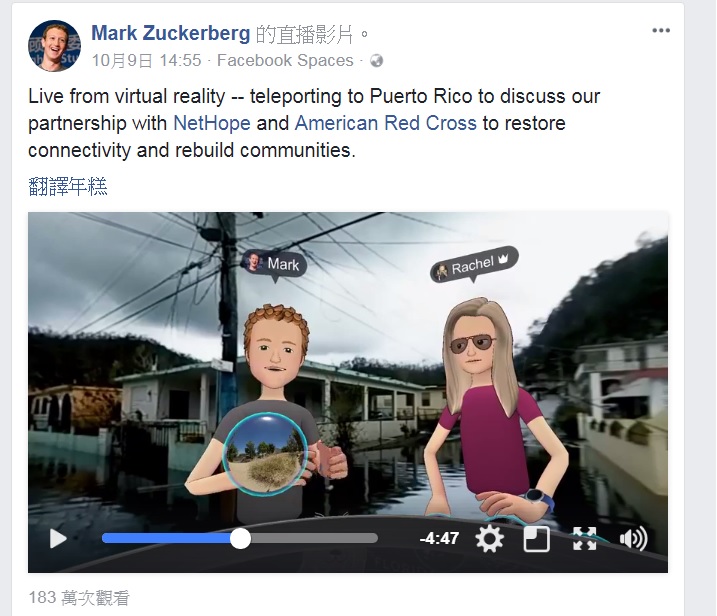Mute the video volume

(633, 539)
